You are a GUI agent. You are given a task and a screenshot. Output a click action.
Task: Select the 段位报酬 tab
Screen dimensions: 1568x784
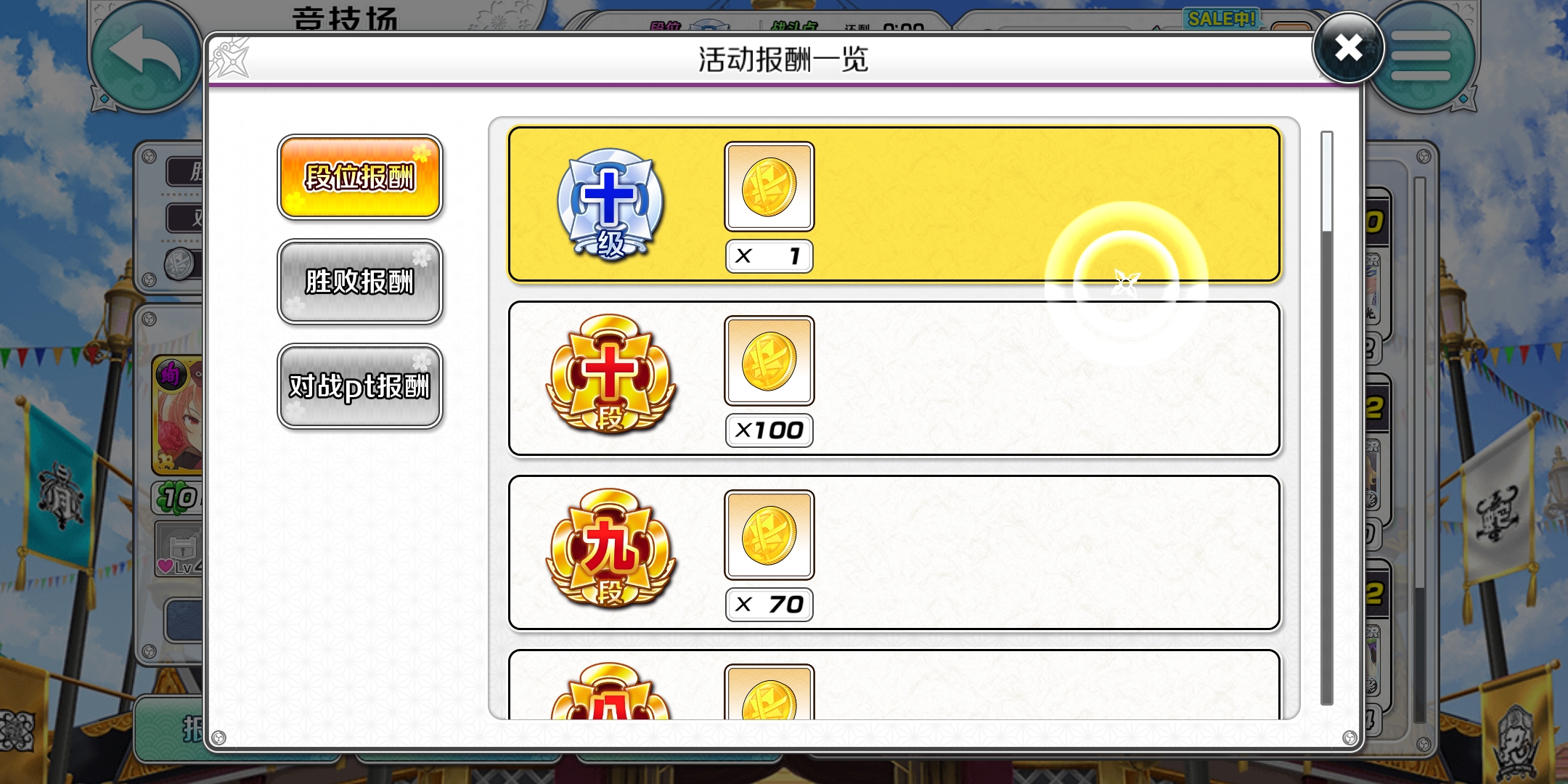tap(360, 177)
